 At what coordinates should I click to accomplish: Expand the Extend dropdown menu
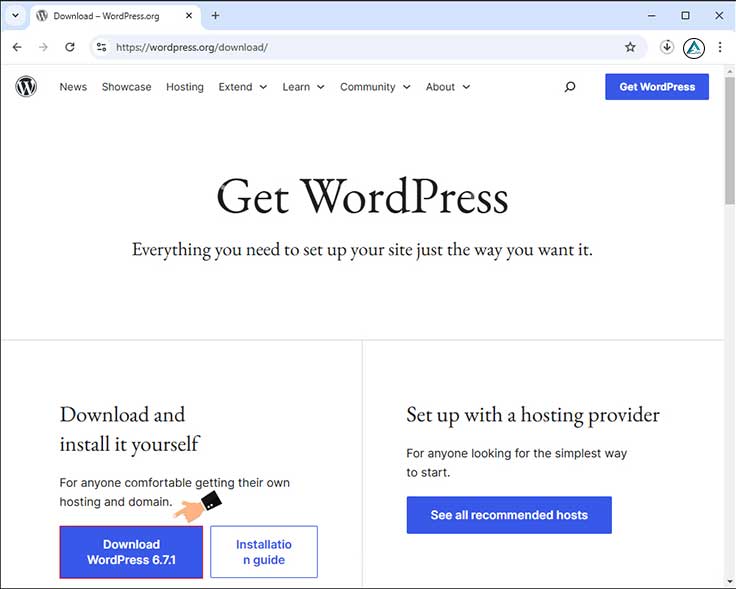(243, 87)
